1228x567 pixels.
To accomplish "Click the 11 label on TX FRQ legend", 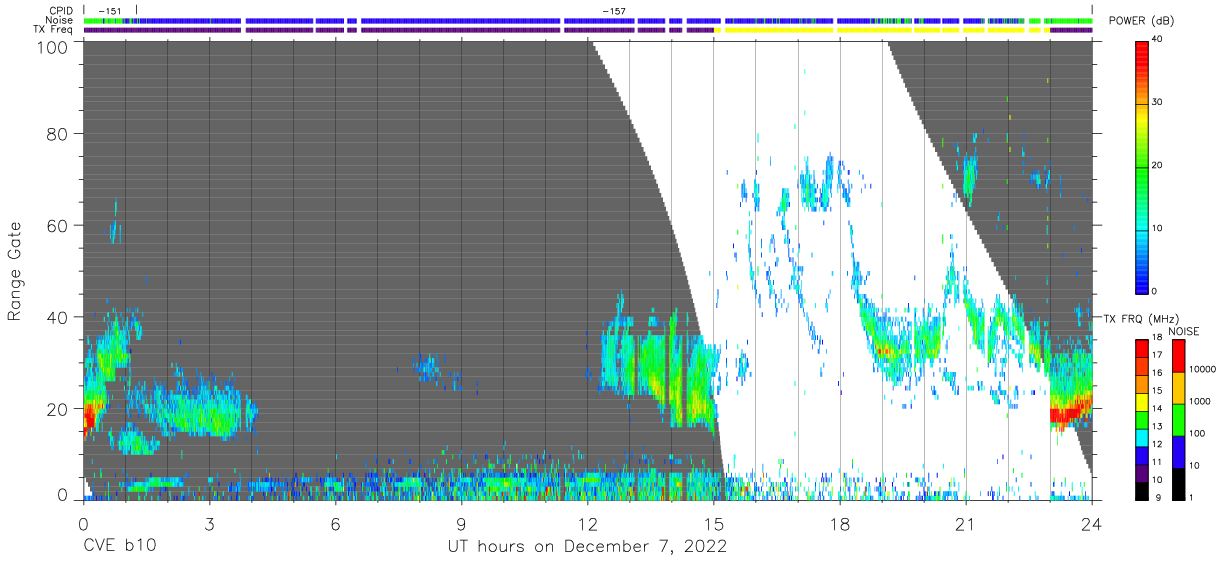I will coord(1157,461).
